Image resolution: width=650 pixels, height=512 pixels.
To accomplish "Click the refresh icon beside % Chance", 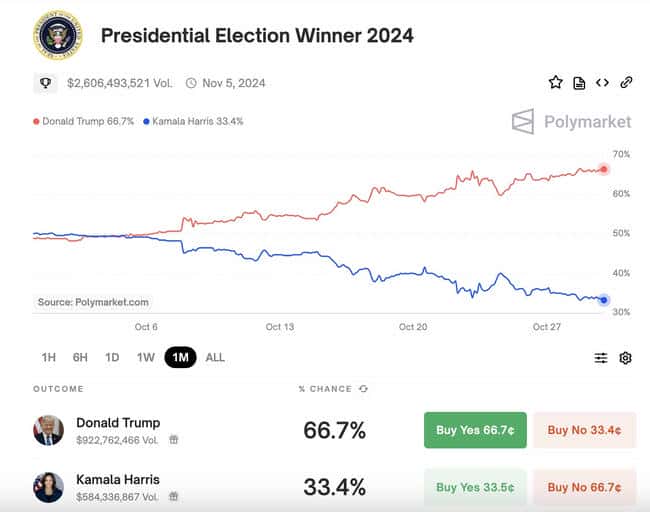I will pos(363,389).
